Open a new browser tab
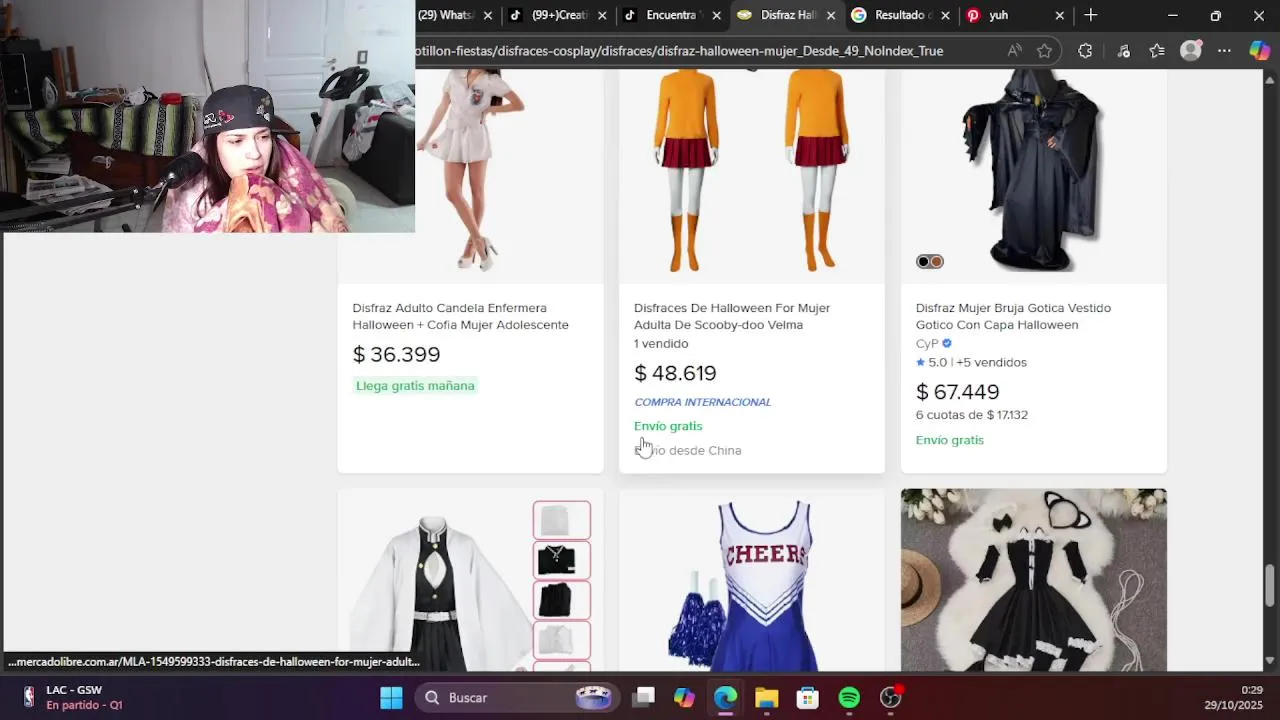The height and width of the screenshot is (720, 1280). pos(1091,15)
